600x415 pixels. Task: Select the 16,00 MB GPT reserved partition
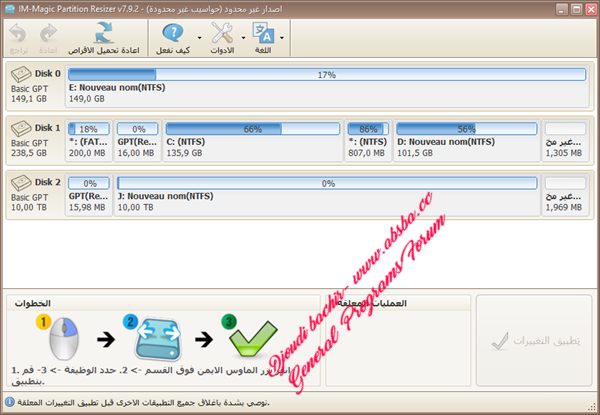(137, 140)
